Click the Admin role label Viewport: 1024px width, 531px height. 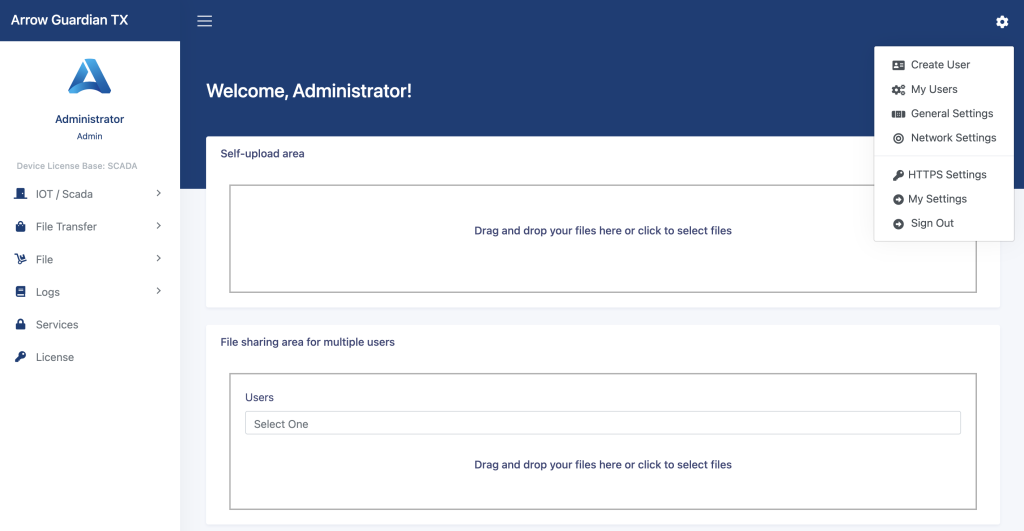pyautogui.click(x=89, y=137)
